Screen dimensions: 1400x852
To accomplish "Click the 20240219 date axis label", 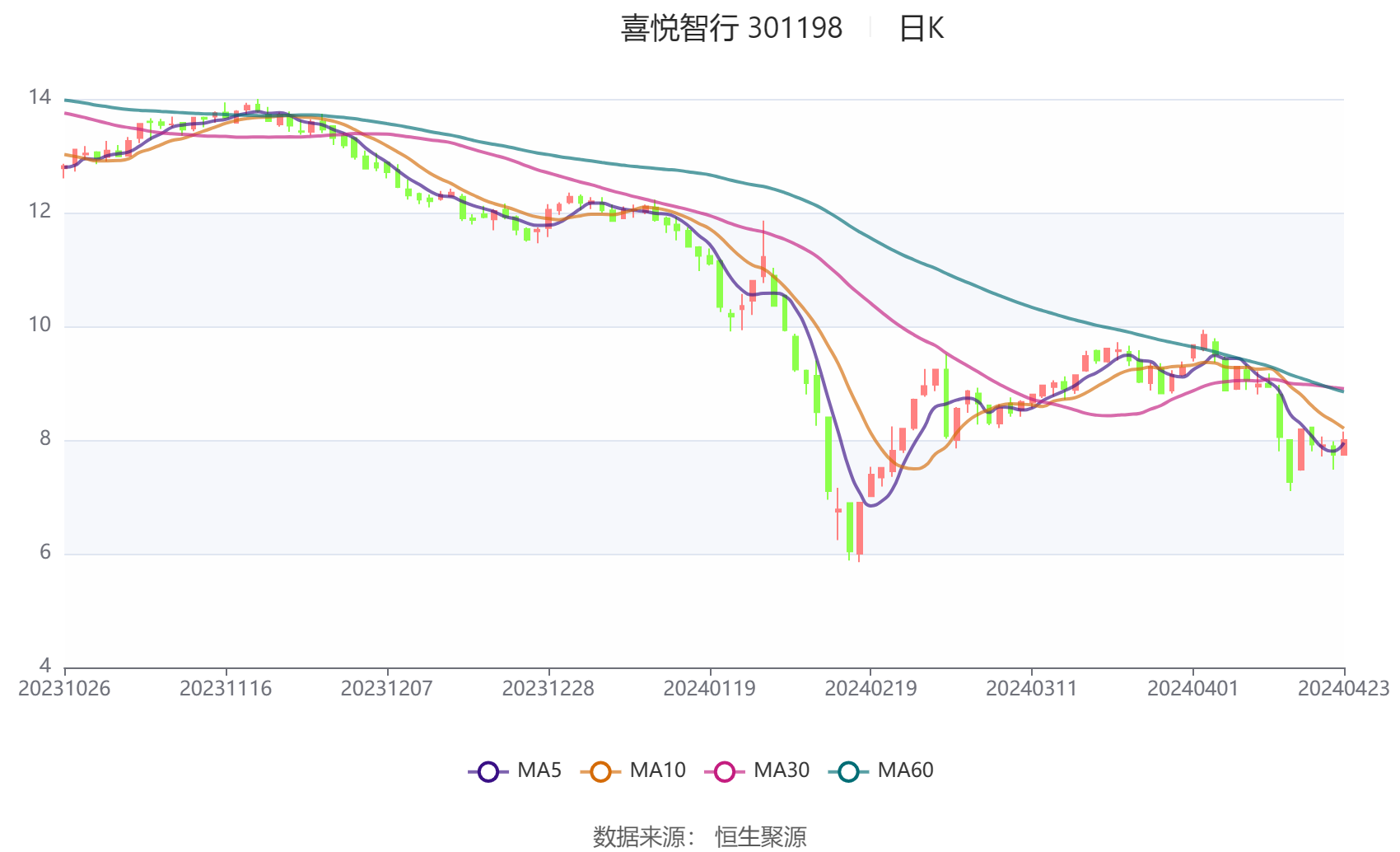I will click(870, 689).
